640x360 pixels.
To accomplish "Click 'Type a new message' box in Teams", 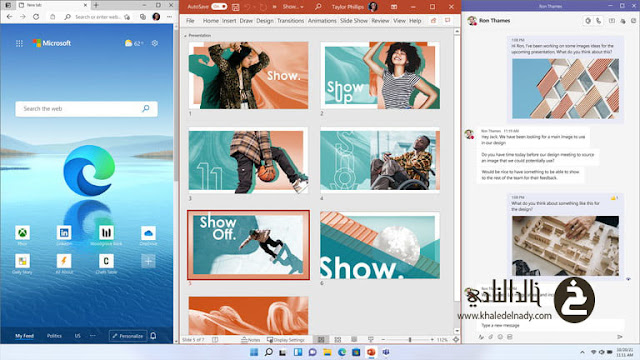I will [x=550, y=325].
